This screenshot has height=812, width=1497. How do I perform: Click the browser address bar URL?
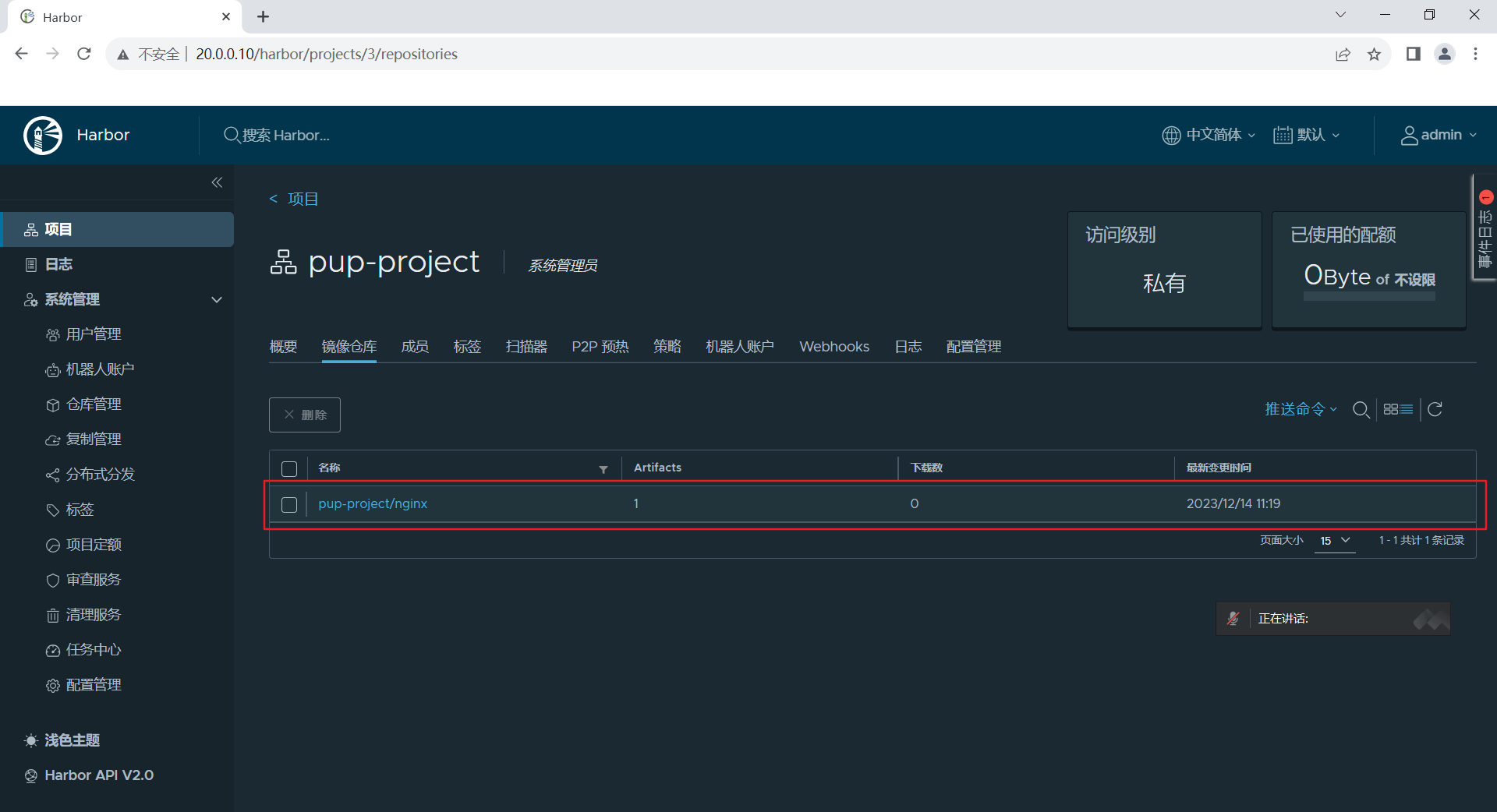pos(327,54)
